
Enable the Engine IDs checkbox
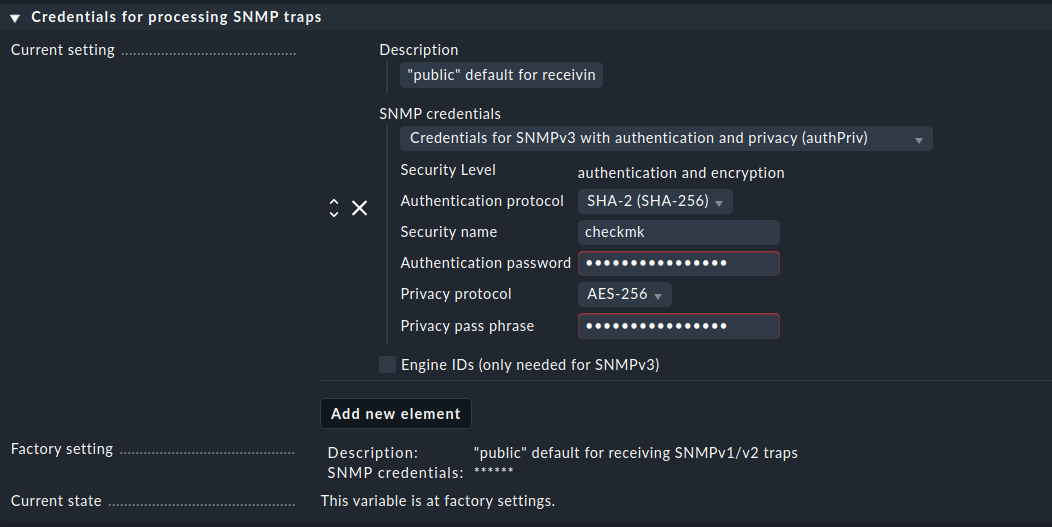387,365
